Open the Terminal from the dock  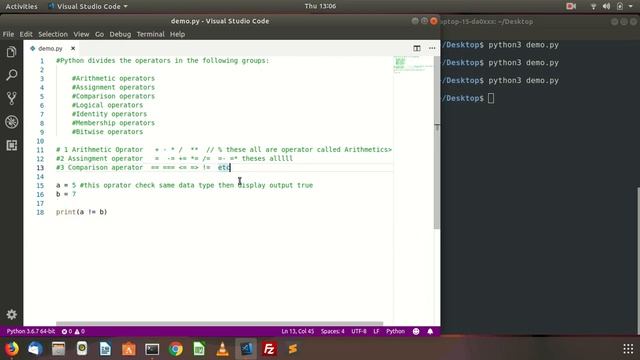(x=152, y=349)
